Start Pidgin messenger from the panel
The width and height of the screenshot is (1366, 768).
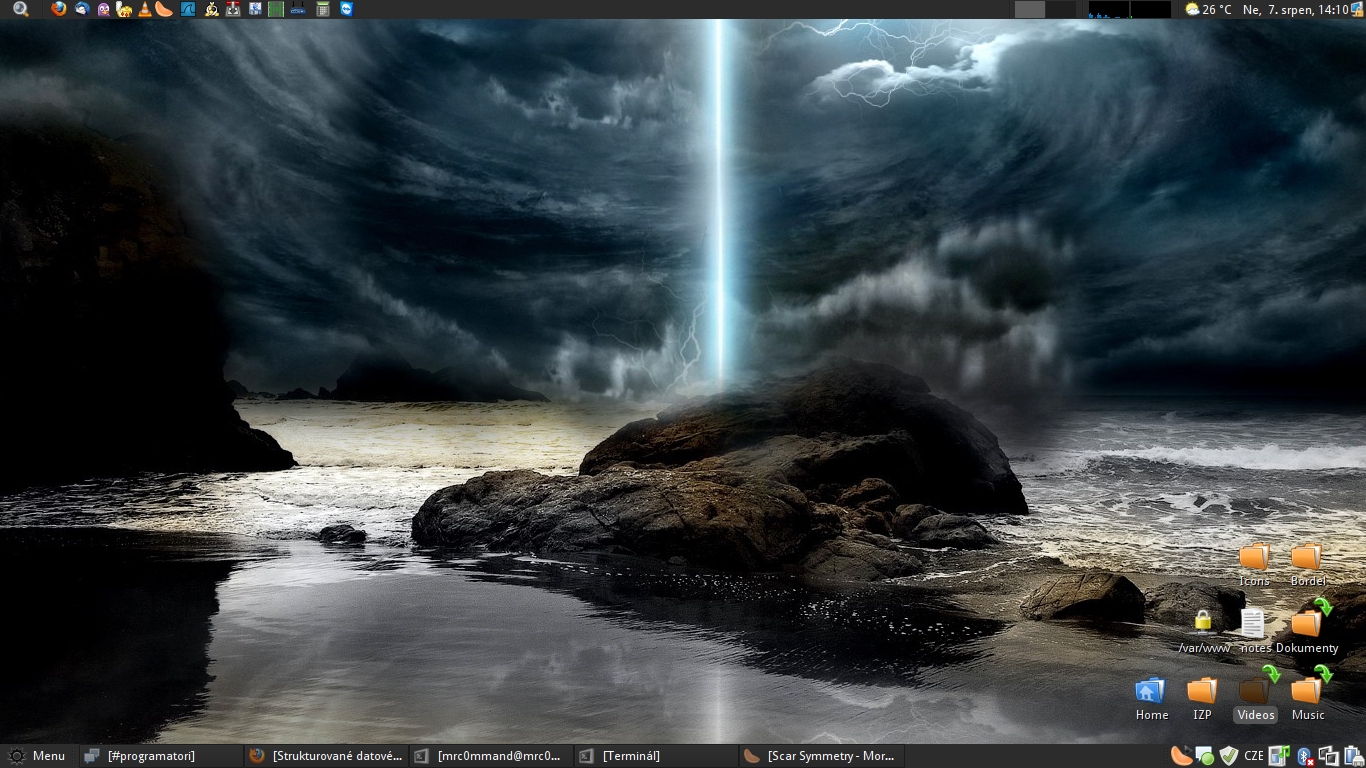coord(103,9)
